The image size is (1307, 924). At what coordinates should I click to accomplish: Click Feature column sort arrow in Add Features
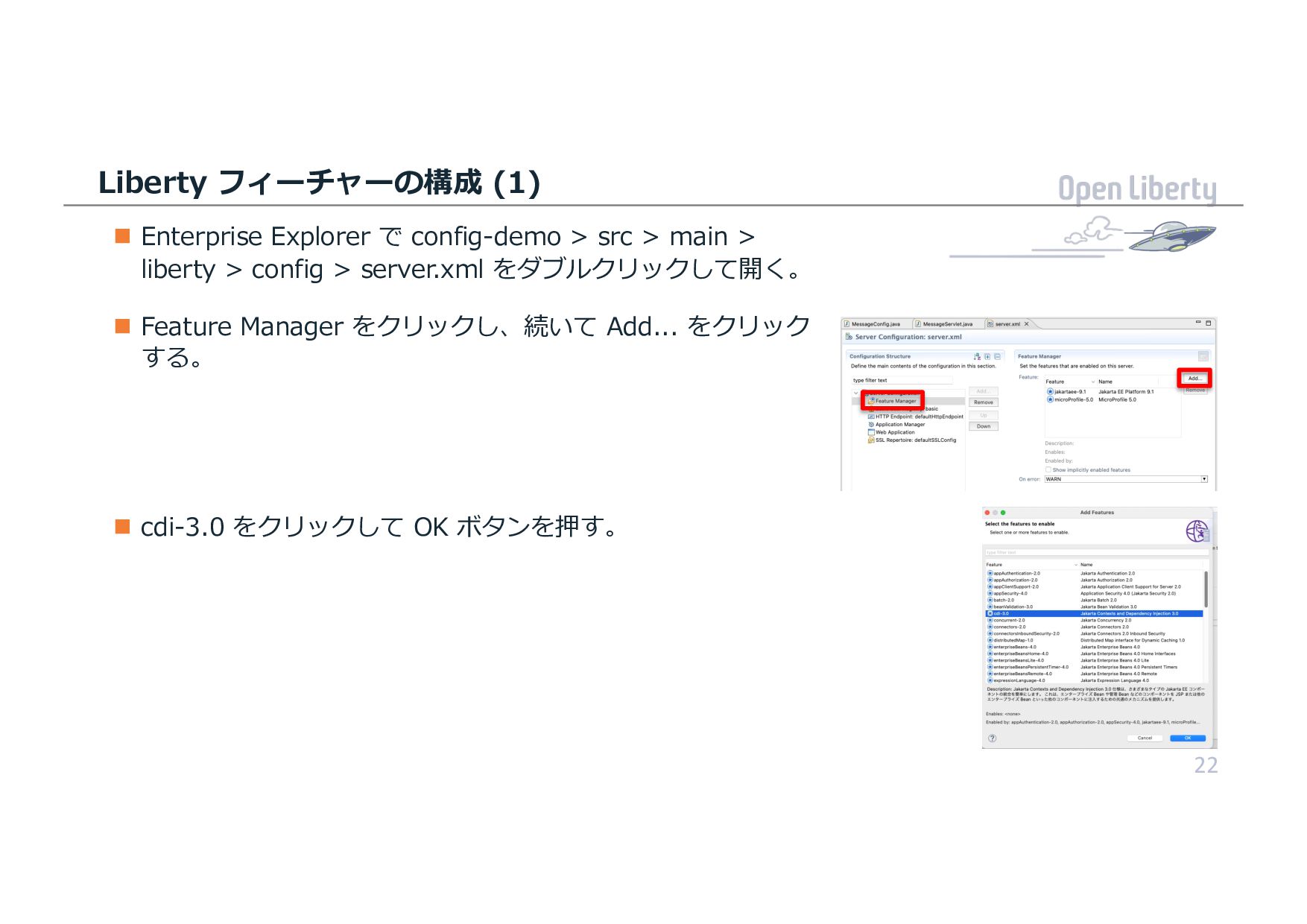tap(1076, 565)
